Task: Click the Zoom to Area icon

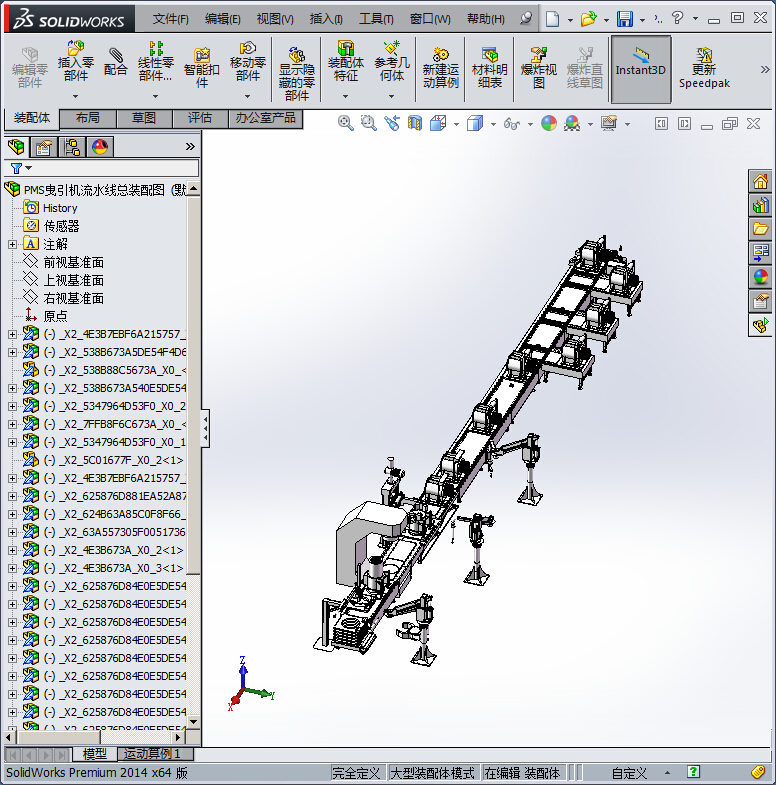Action: point(368,123)
